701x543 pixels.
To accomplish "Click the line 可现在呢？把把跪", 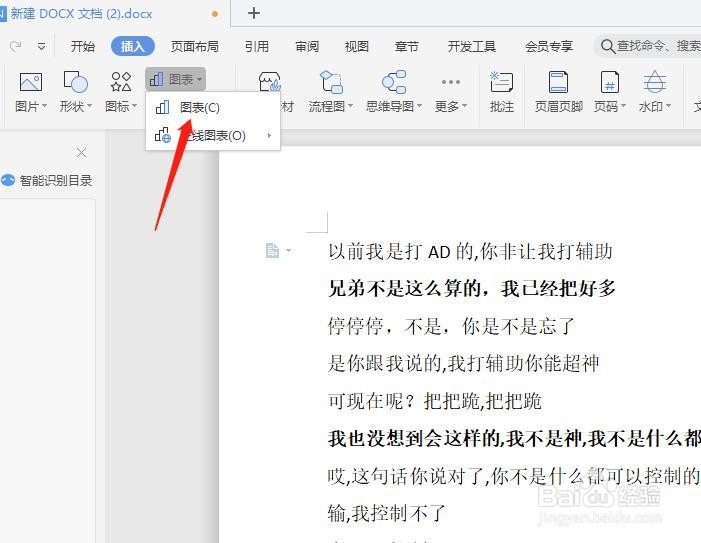I will [435, 401].
